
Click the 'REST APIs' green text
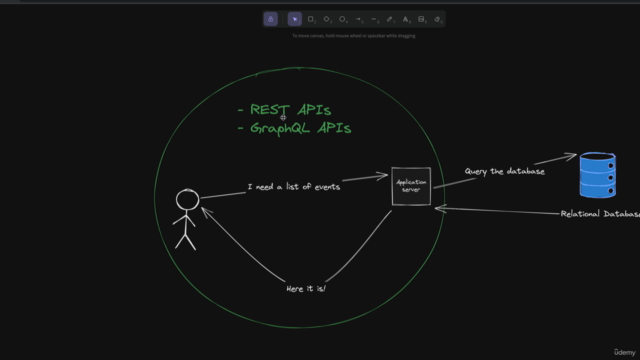tap(290, 110)
